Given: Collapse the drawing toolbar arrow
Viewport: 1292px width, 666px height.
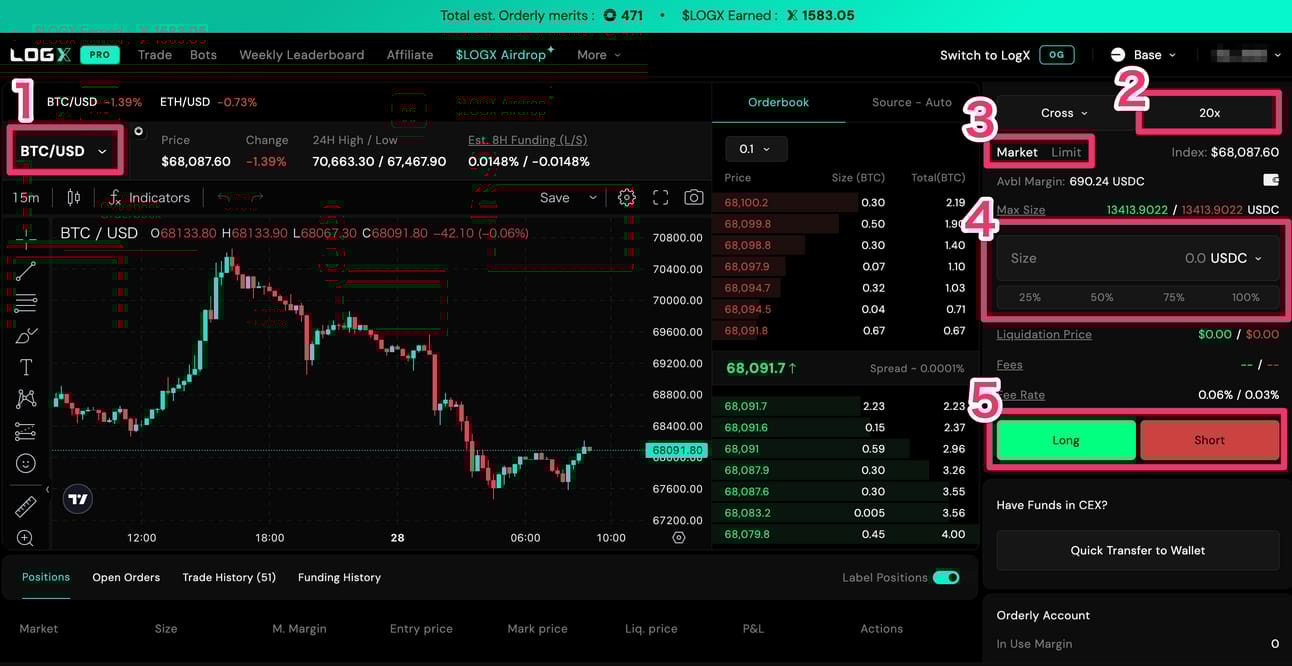Looking at the screenshot, I should (x=47, y=490).
